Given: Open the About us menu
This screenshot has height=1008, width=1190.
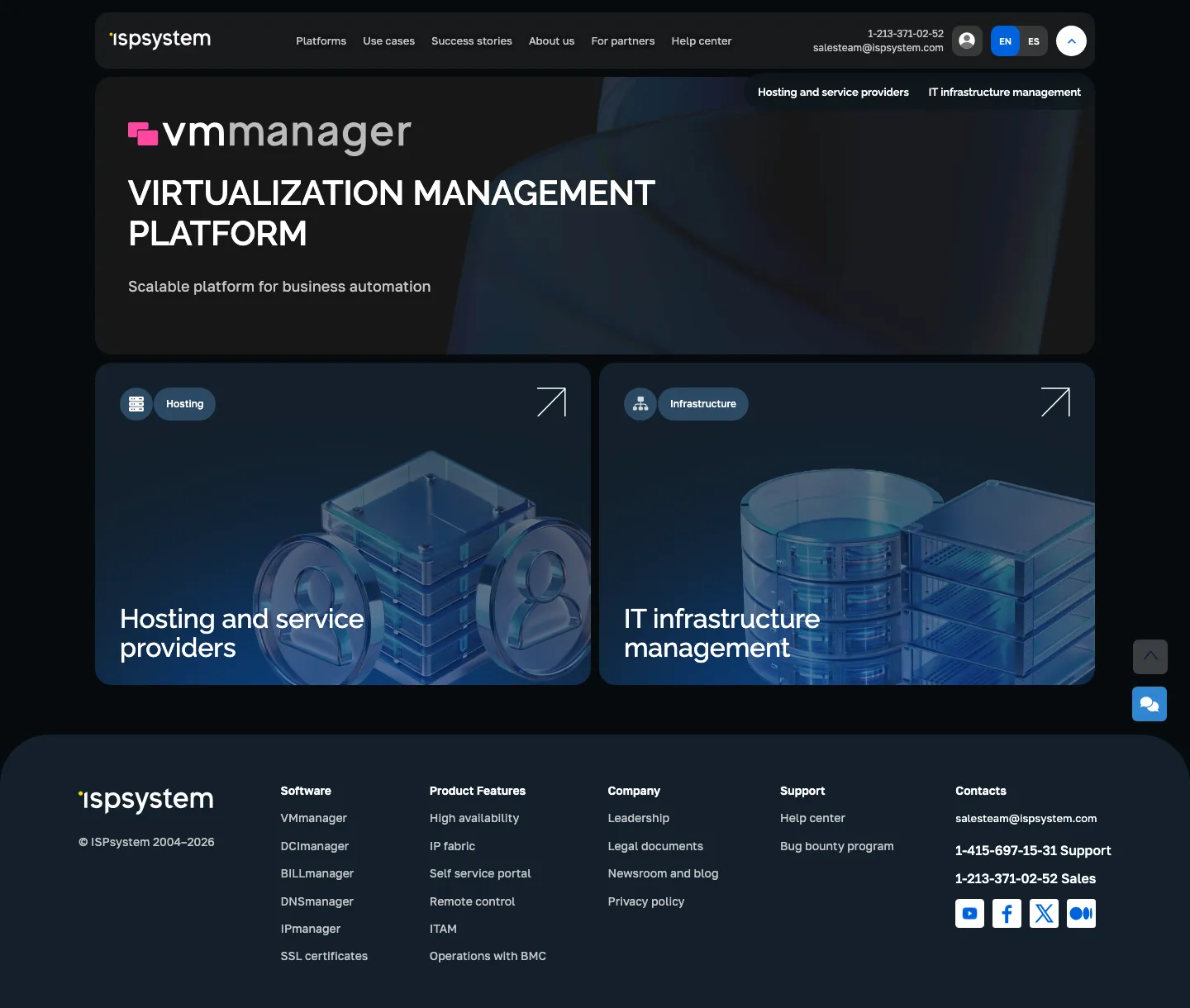Looking at the screenshot, I should 551,40.
